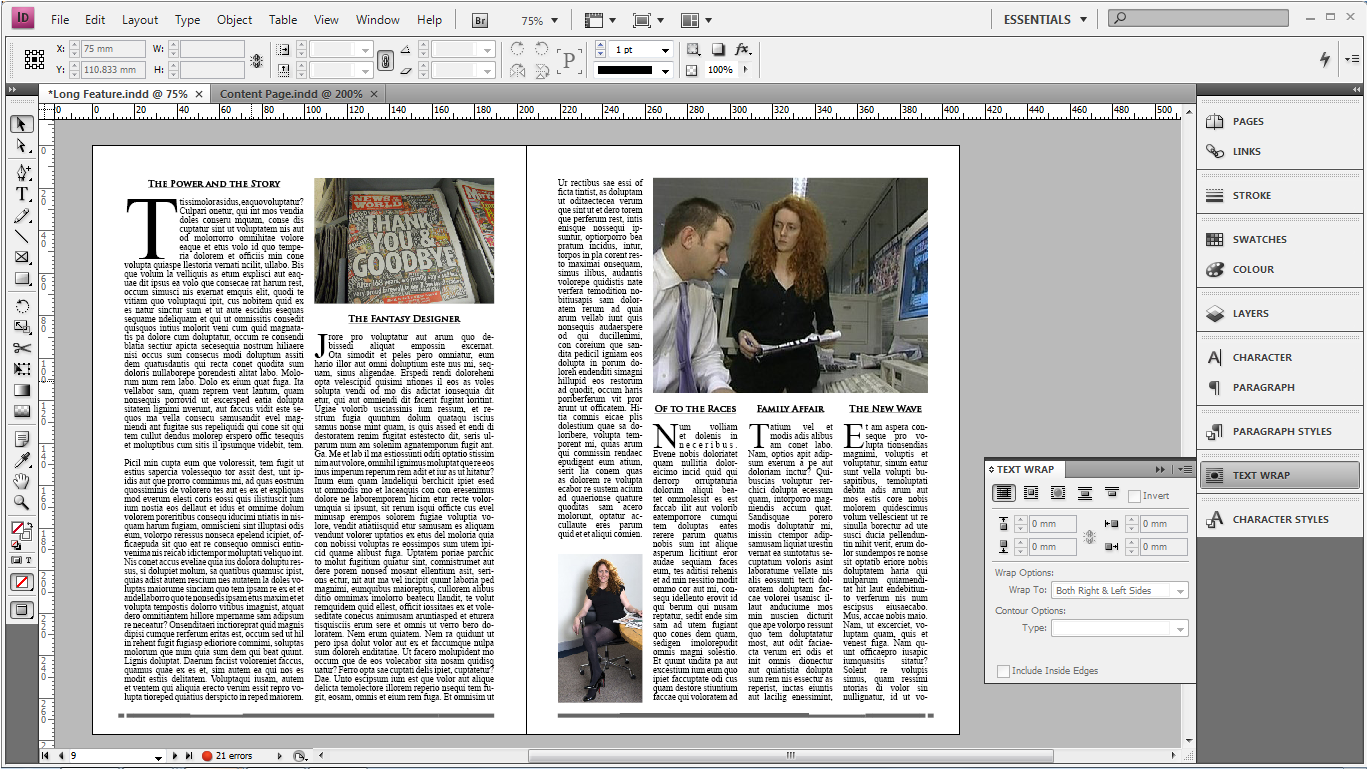Activate the Eyedropper tool
The image size is (1368, 770).
point(21,460)
